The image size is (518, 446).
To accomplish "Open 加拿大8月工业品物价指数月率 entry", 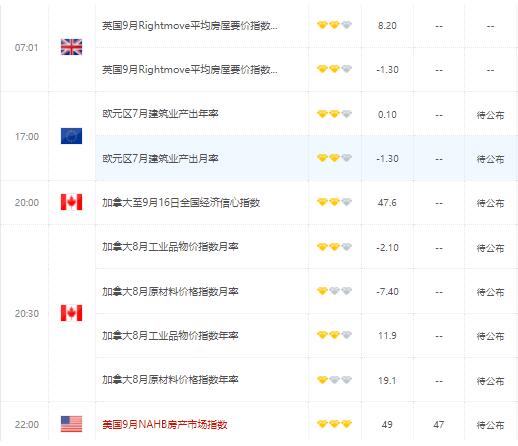I will click(170, 247).
